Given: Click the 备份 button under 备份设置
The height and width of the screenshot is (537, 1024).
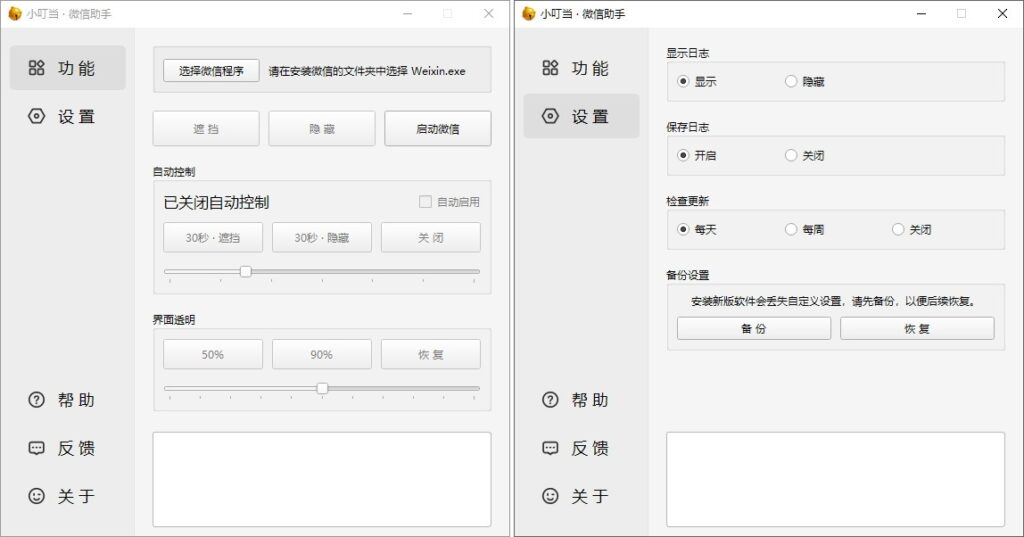Looking at the screenshot, I should pos(753,329).
